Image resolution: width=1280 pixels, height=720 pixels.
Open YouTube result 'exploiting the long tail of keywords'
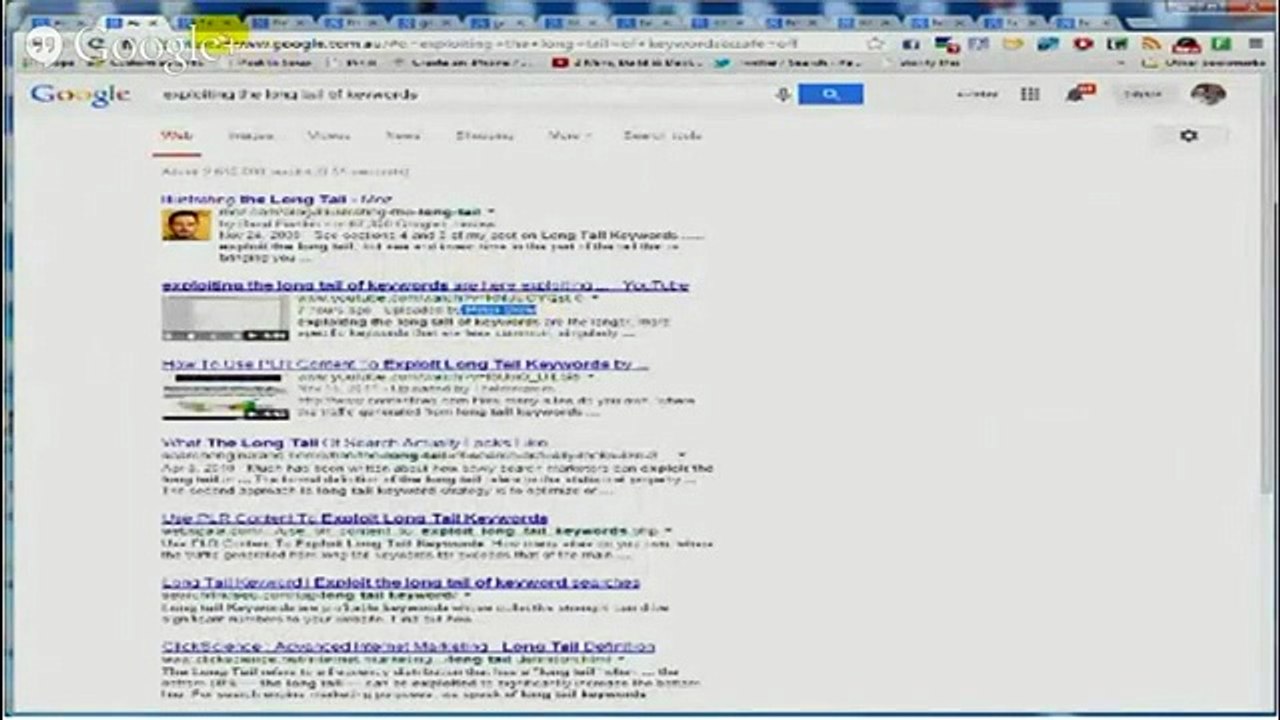(426, 285)
